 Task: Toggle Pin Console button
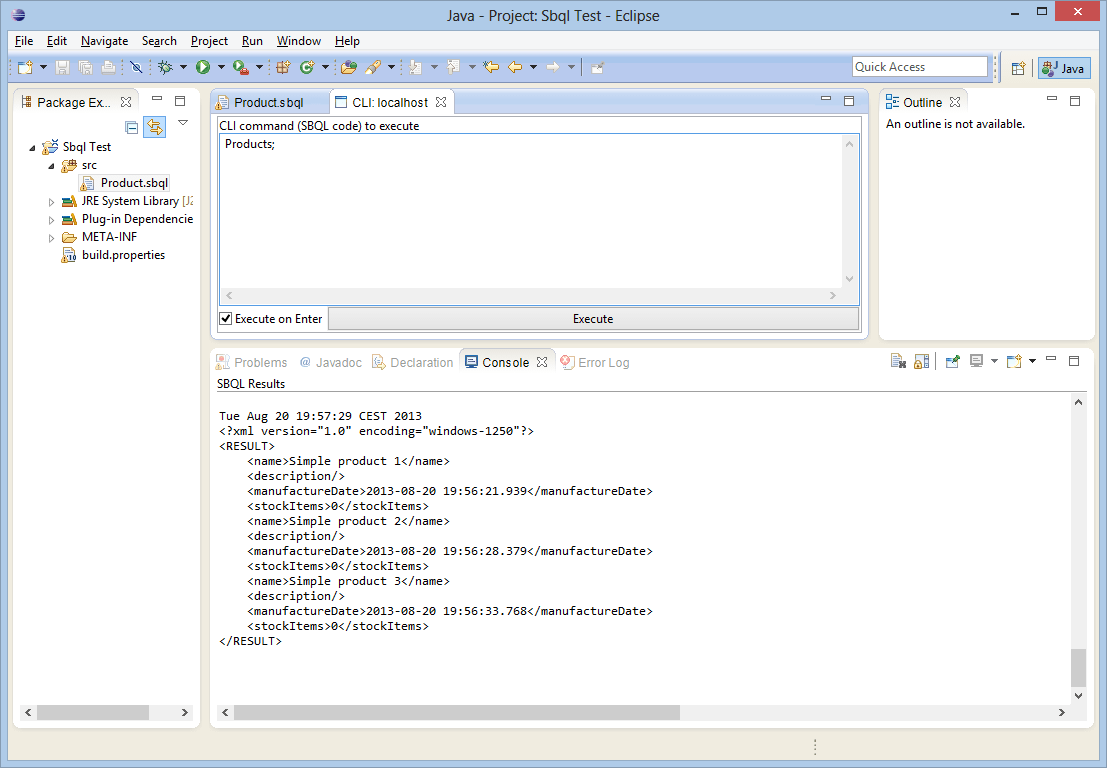952,361
